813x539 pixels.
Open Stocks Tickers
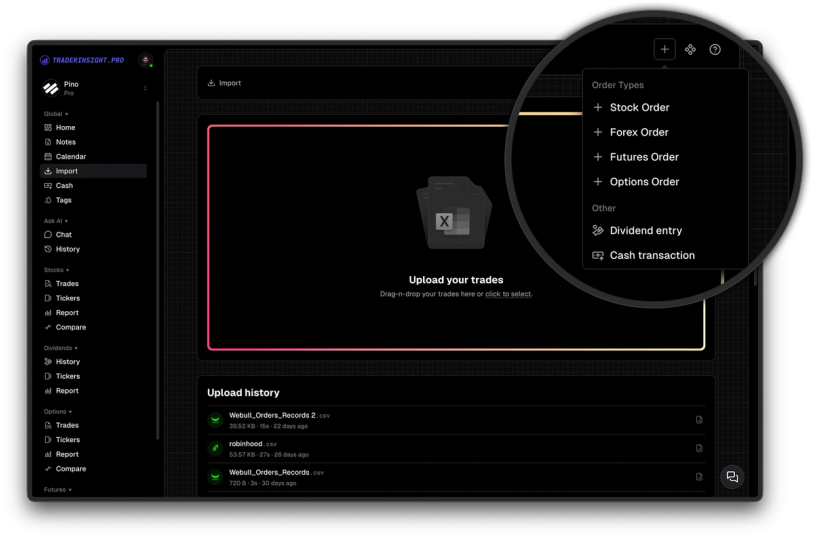click(93, 298)
